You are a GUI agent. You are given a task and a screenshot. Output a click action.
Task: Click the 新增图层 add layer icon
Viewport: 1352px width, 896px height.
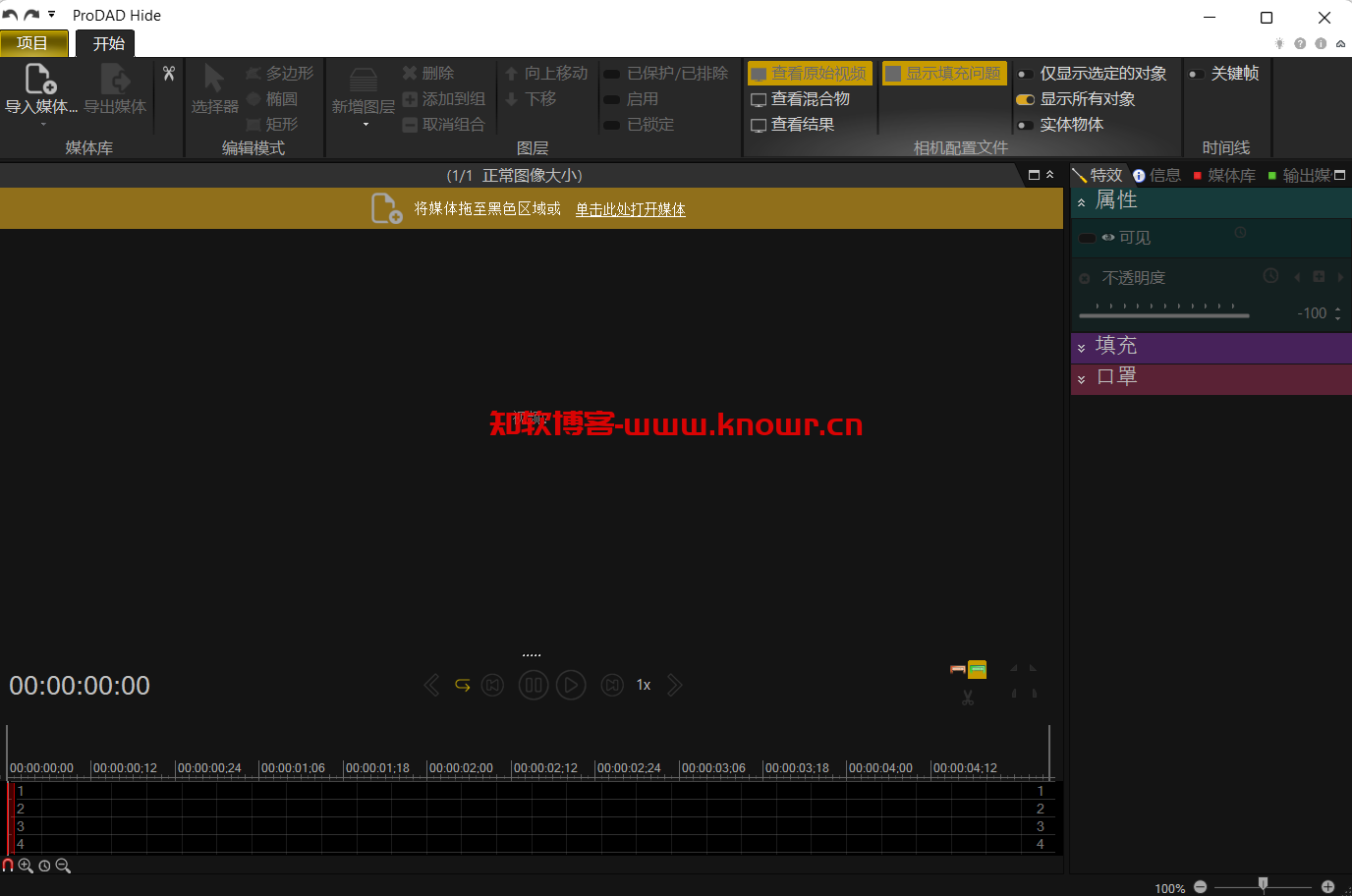pos(364,80)
